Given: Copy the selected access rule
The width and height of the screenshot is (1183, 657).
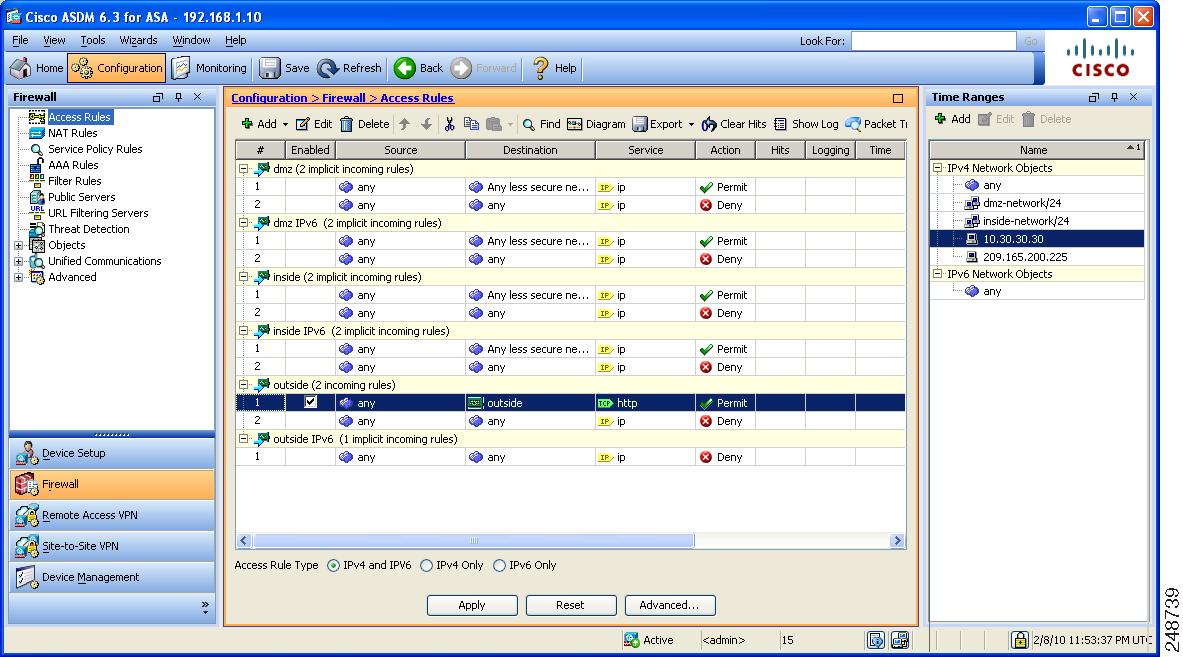Looking at the screenshot, I should (472, 124).
